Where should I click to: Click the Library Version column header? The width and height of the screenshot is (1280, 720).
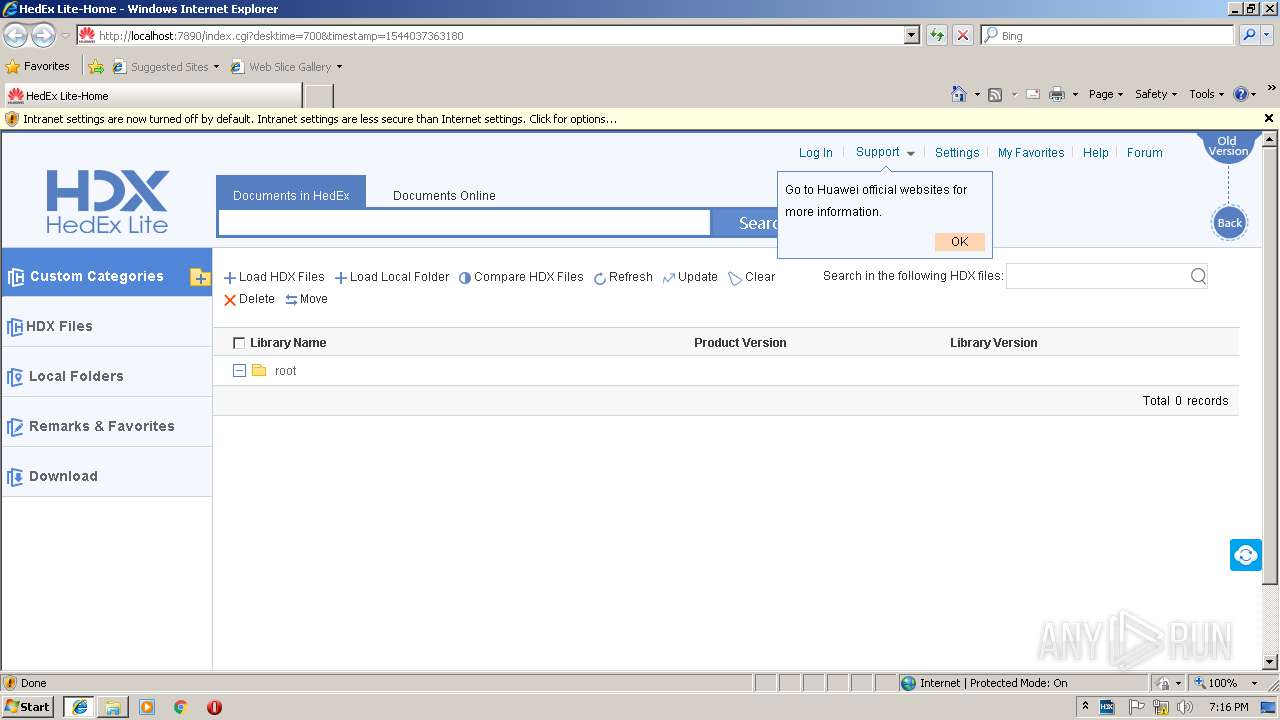tap(993, 342)
